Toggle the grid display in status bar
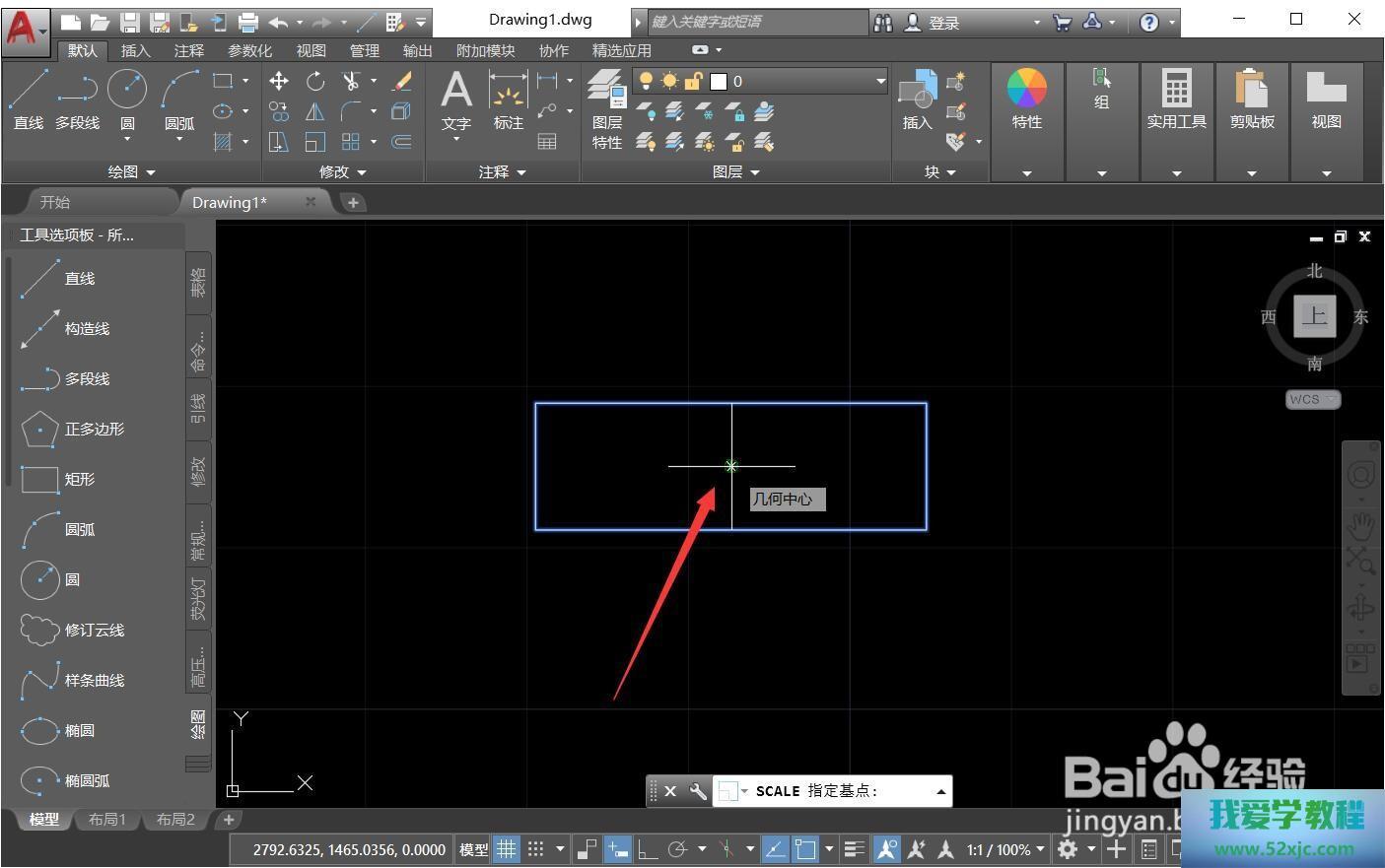The height and width of the screenshot is (868, 1385). [x=506, y=849]
